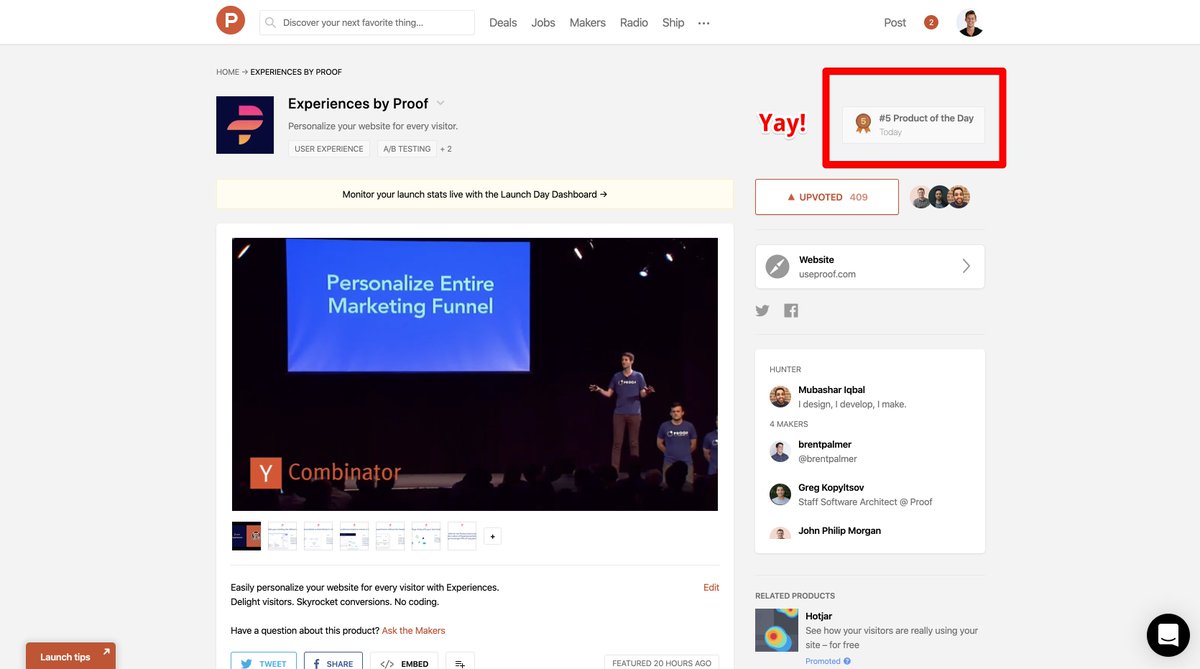Screen dimensions: 1200x669
Task: Click the chevron arrow on Website card
Action: click(x=966, y=266)
